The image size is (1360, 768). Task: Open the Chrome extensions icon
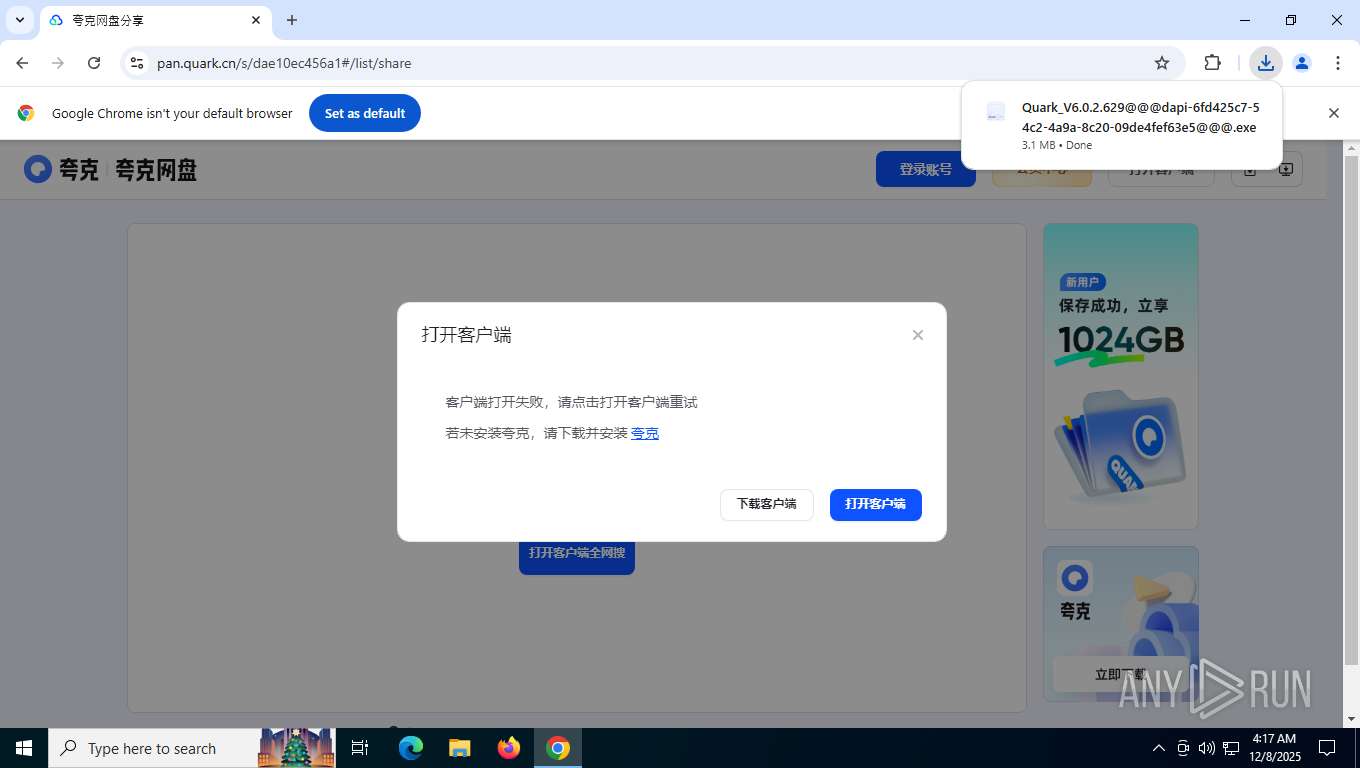click(x=1212, y=63)
